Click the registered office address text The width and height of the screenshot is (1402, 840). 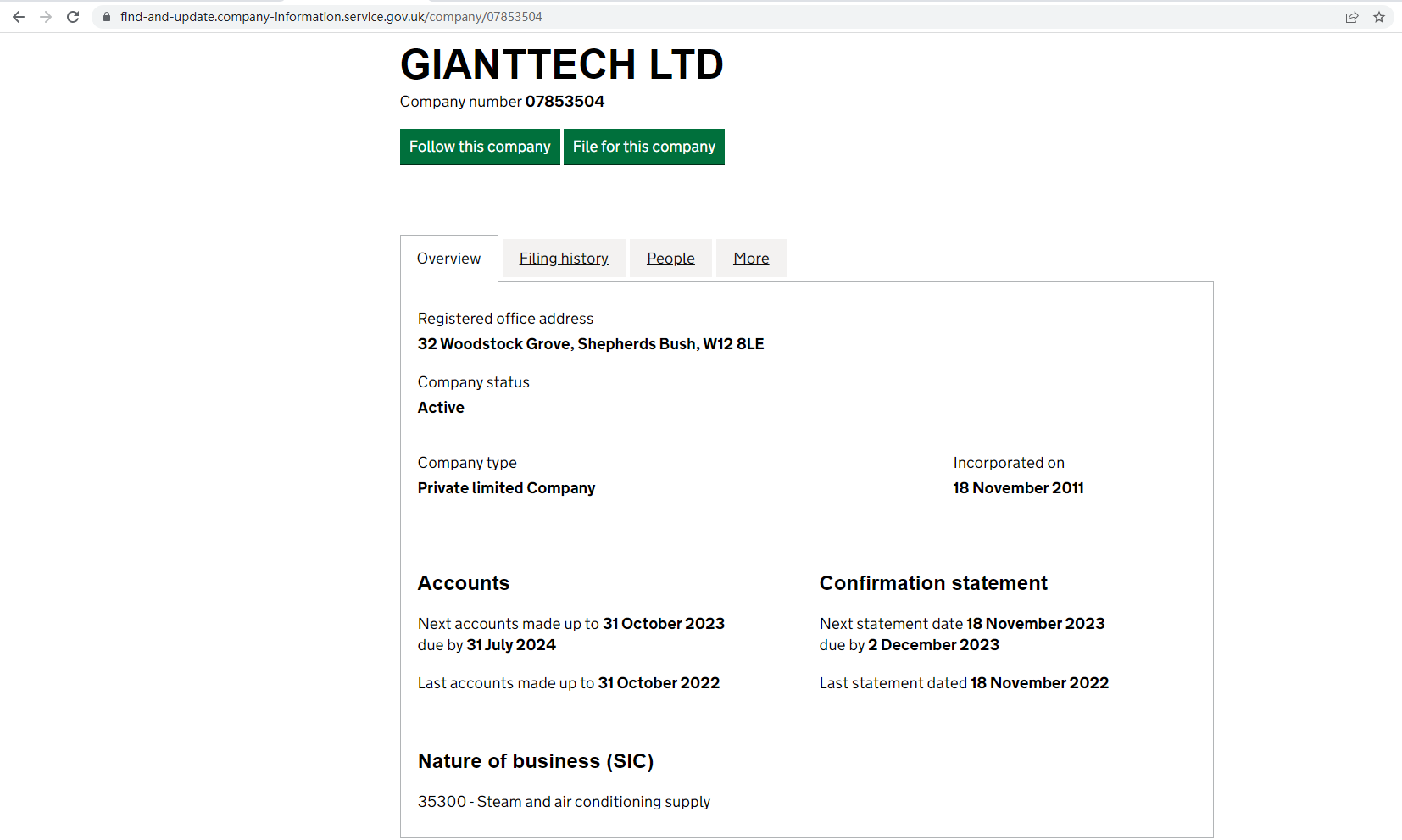(590, 344)
